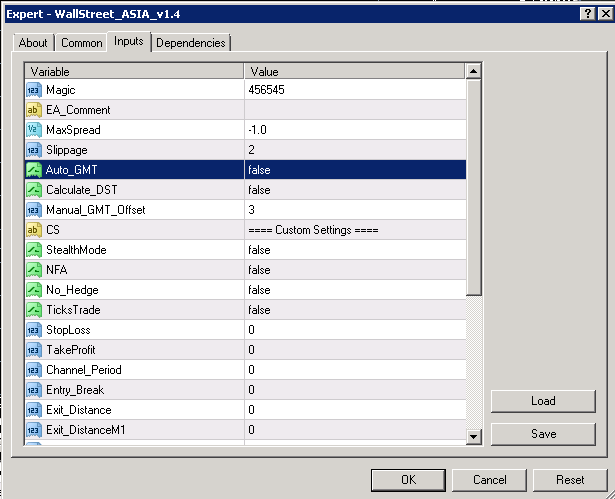Click the StealthMode variable name
Image resolution: width=615 pixels, height=499 pixels.
click(x=76, y=250)
